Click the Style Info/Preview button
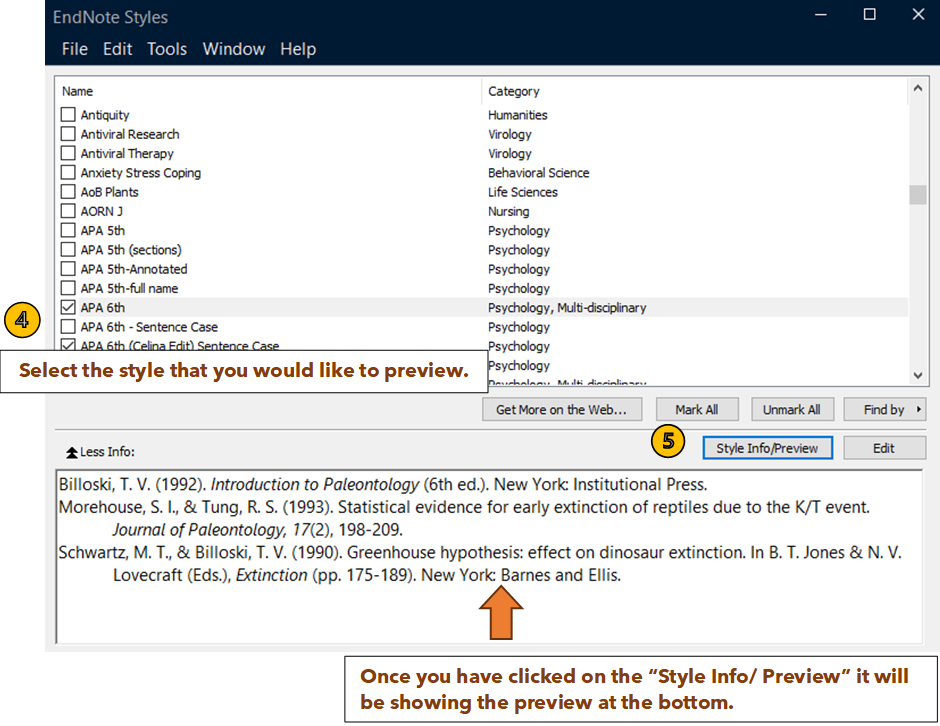This screenshot has height=726, width=940. point(767,447)
